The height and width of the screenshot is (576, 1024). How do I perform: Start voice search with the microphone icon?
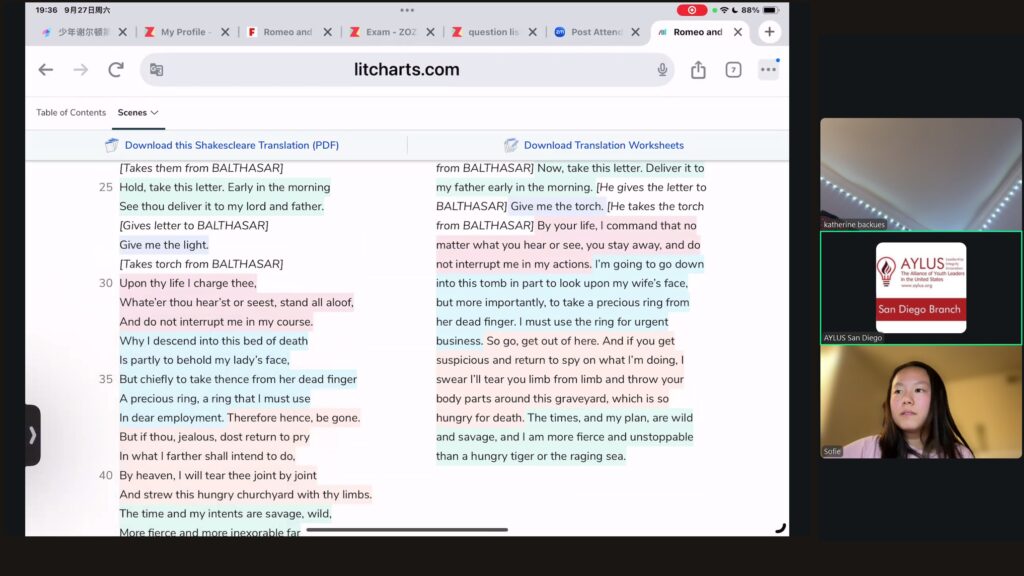(662, 70)
